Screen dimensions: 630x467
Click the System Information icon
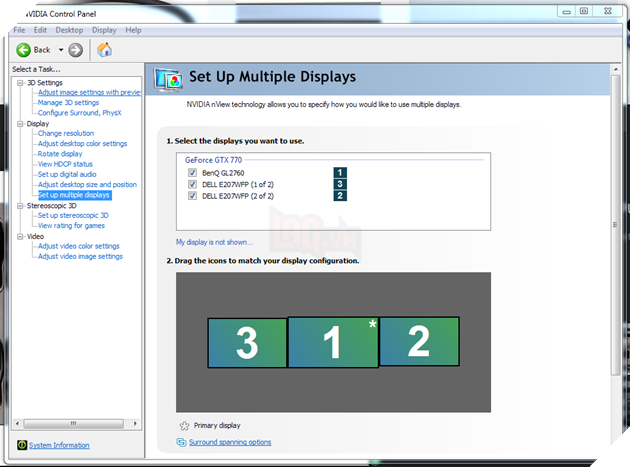tap(22, 445)
